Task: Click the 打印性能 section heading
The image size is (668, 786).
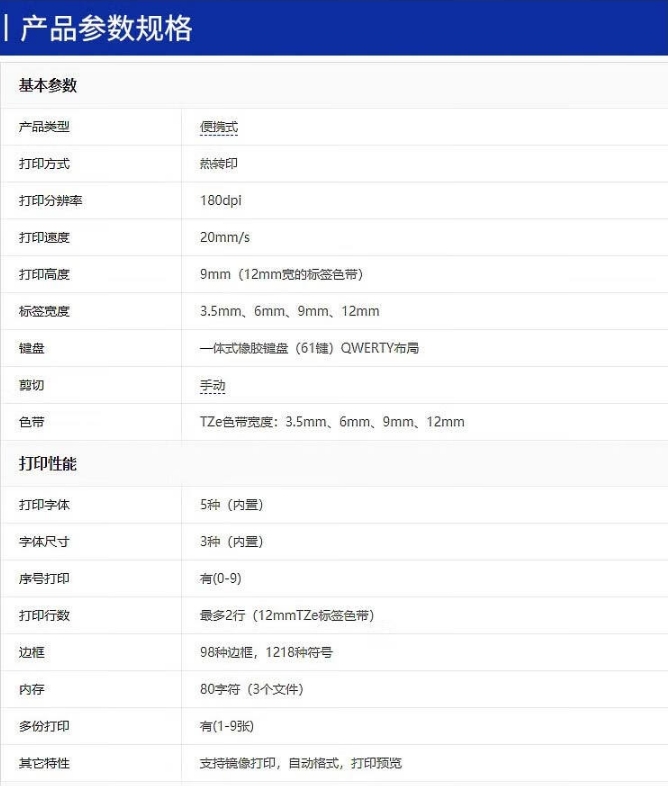Action: click(x=48, y=464)
